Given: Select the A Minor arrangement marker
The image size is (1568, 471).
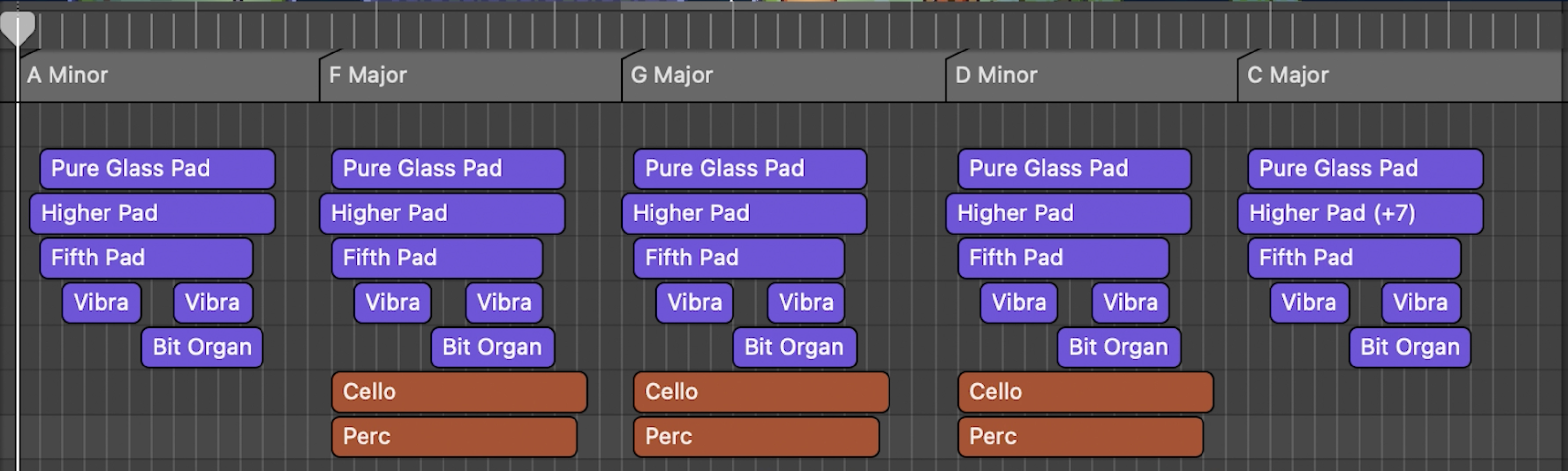Looking at the screenshot, I should tap(169, 76).
